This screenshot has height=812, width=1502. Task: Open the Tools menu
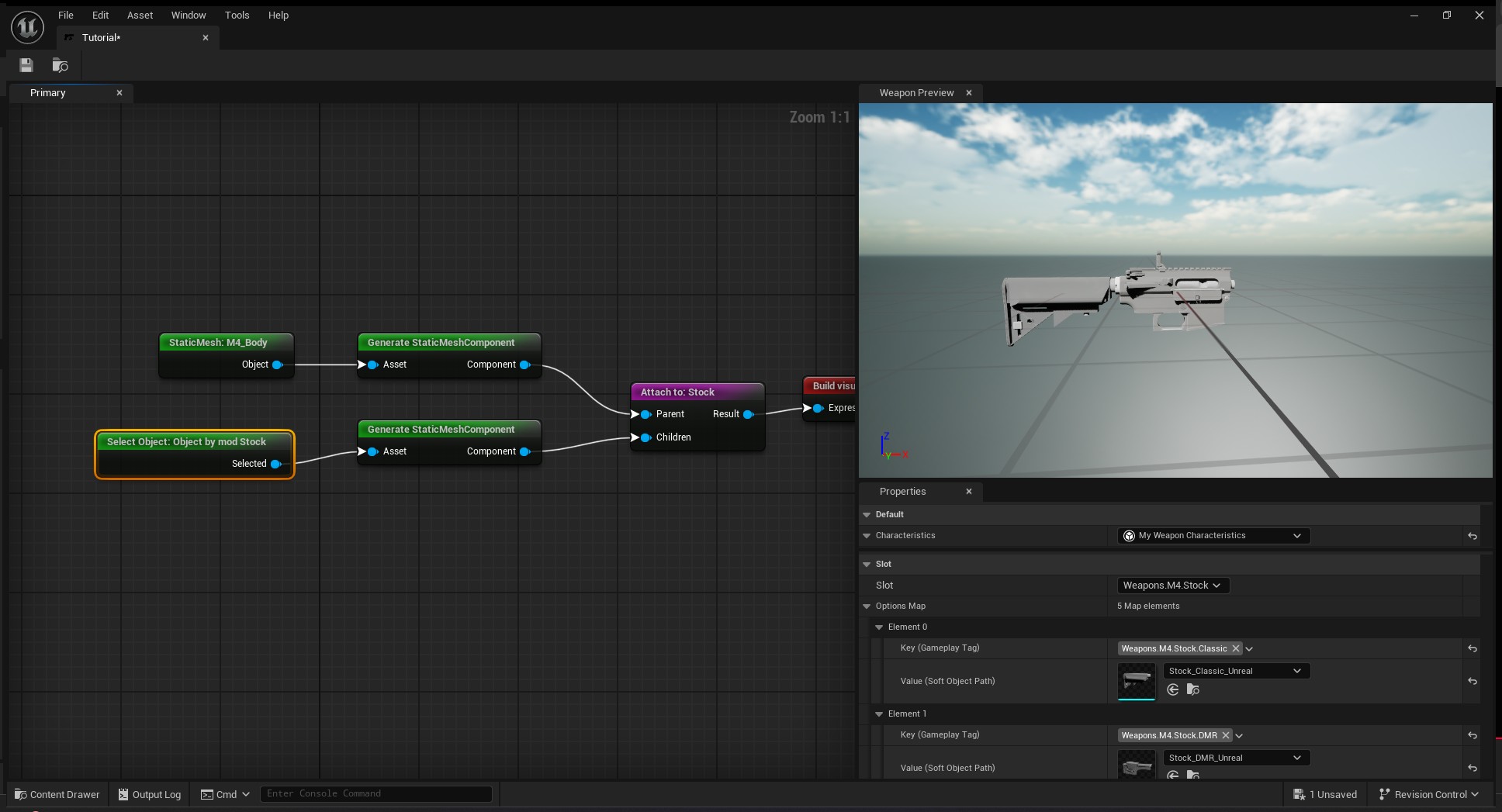click(237, 15)
